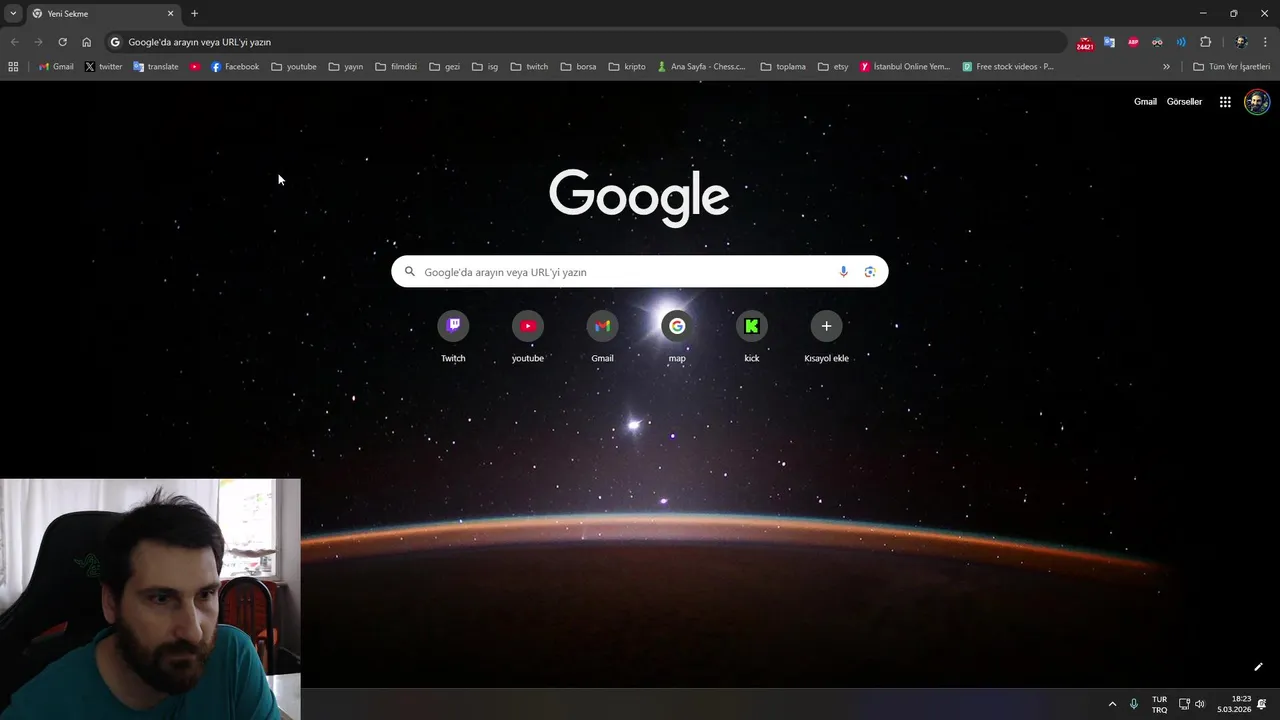The width and height of the screenshot is (1280, 720).
Task: Go to the home page icon
Action: click(86, 42)
